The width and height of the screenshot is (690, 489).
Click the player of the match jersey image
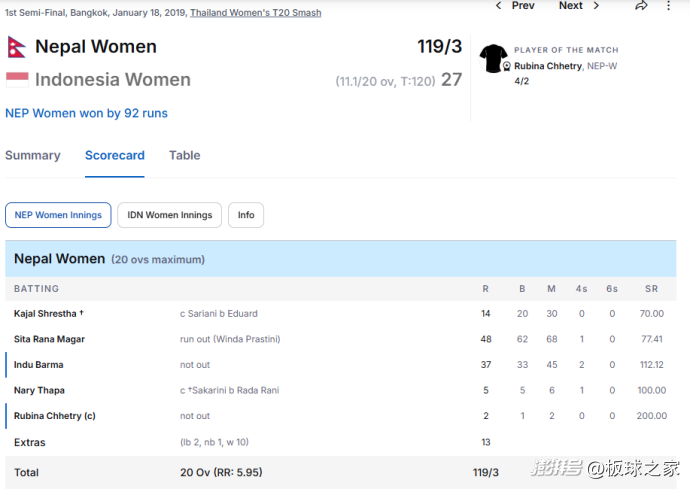[493, 58]
